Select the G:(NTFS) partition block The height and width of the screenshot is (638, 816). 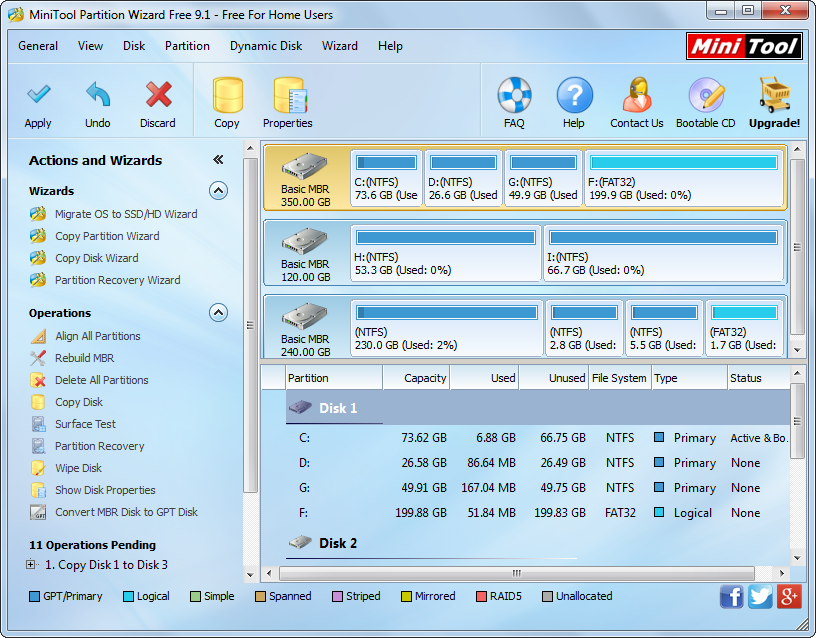543,178
